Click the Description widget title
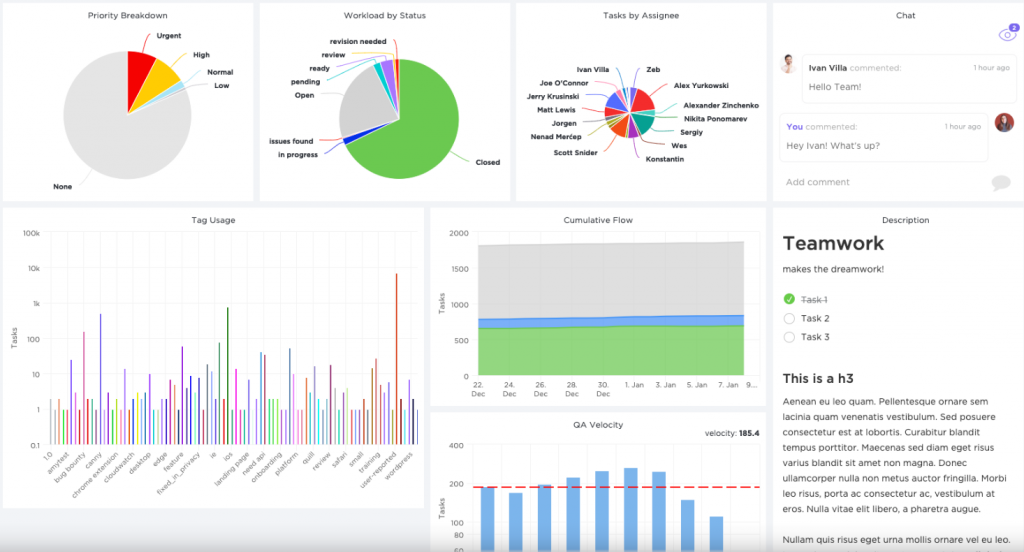This screenshot has width=1024, height=552. 905,220
